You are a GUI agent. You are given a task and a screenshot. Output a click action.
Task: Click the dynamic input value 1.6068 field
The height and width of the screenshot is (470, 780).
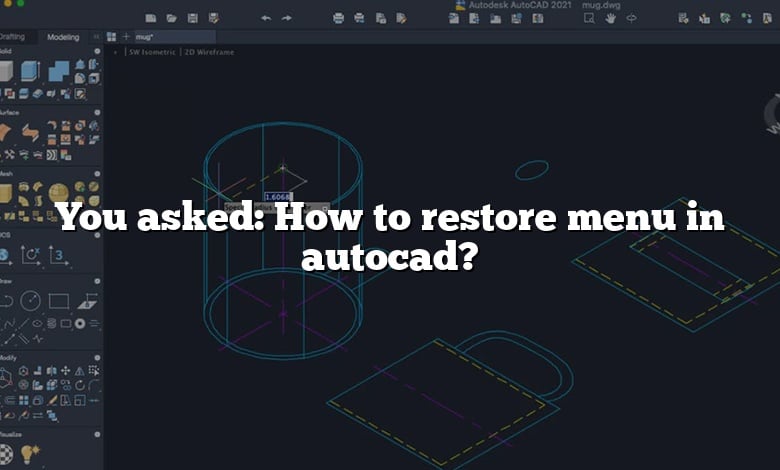pyautogui.click(x=277, y=197)
